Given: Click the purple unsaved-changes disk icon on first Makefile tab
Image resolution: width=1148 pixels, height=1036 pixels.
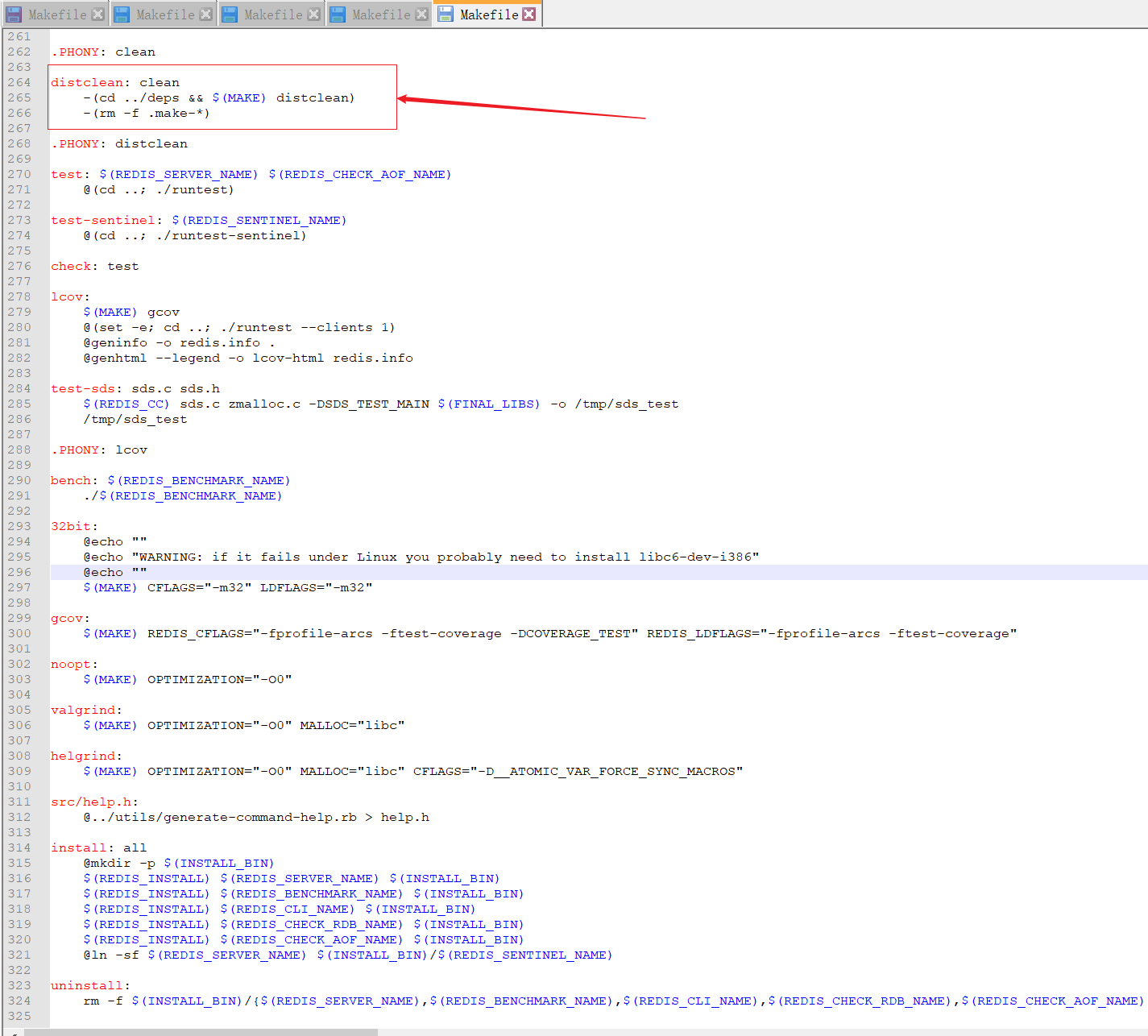Looking at the screenshot, I should [x=13, y=13].
